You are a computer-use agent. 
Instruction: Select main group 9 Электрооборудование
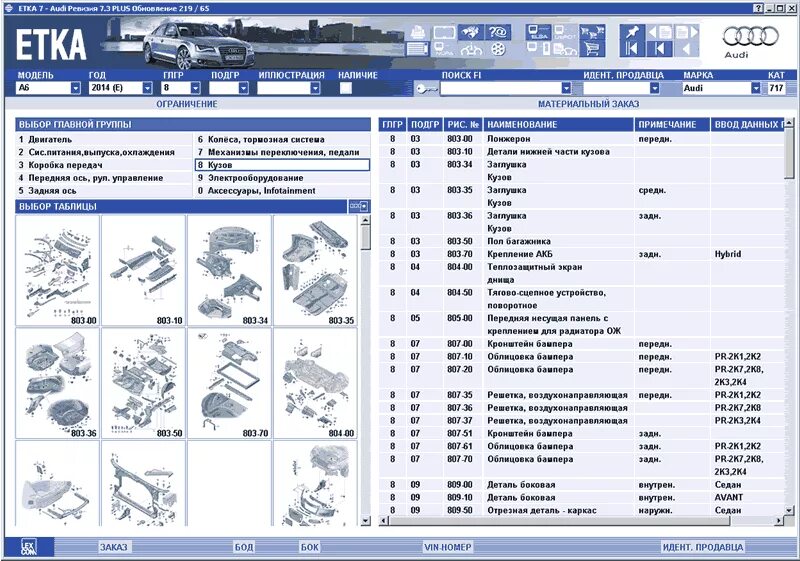[283, 177]
